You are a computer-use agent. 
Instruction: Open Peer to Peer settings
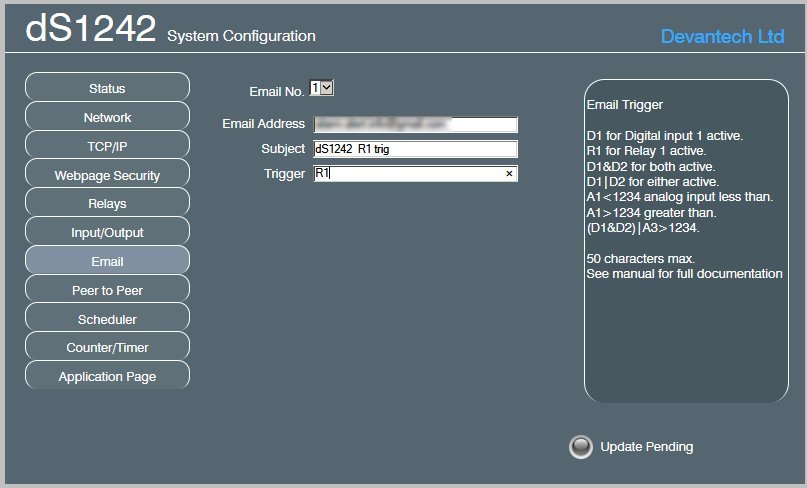pos(107,290)
